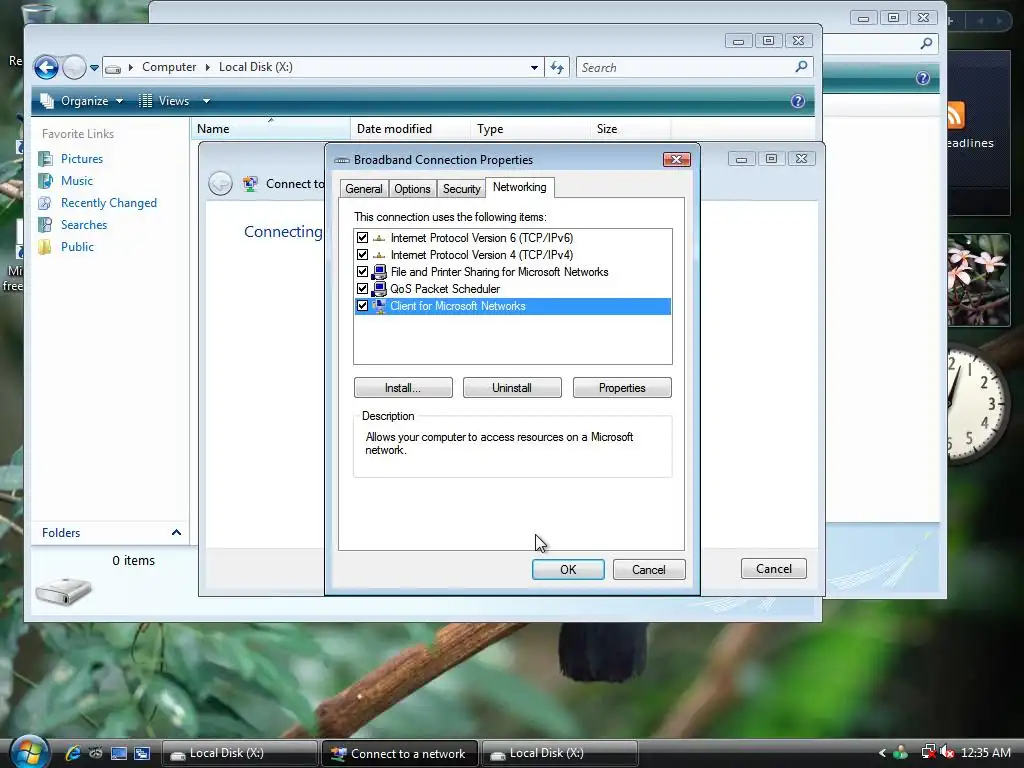Screen dimensions: 1024x768
Task: Click the Forward arrow in Explorer window
Action: pyautogui.click(x=74, y=67)
